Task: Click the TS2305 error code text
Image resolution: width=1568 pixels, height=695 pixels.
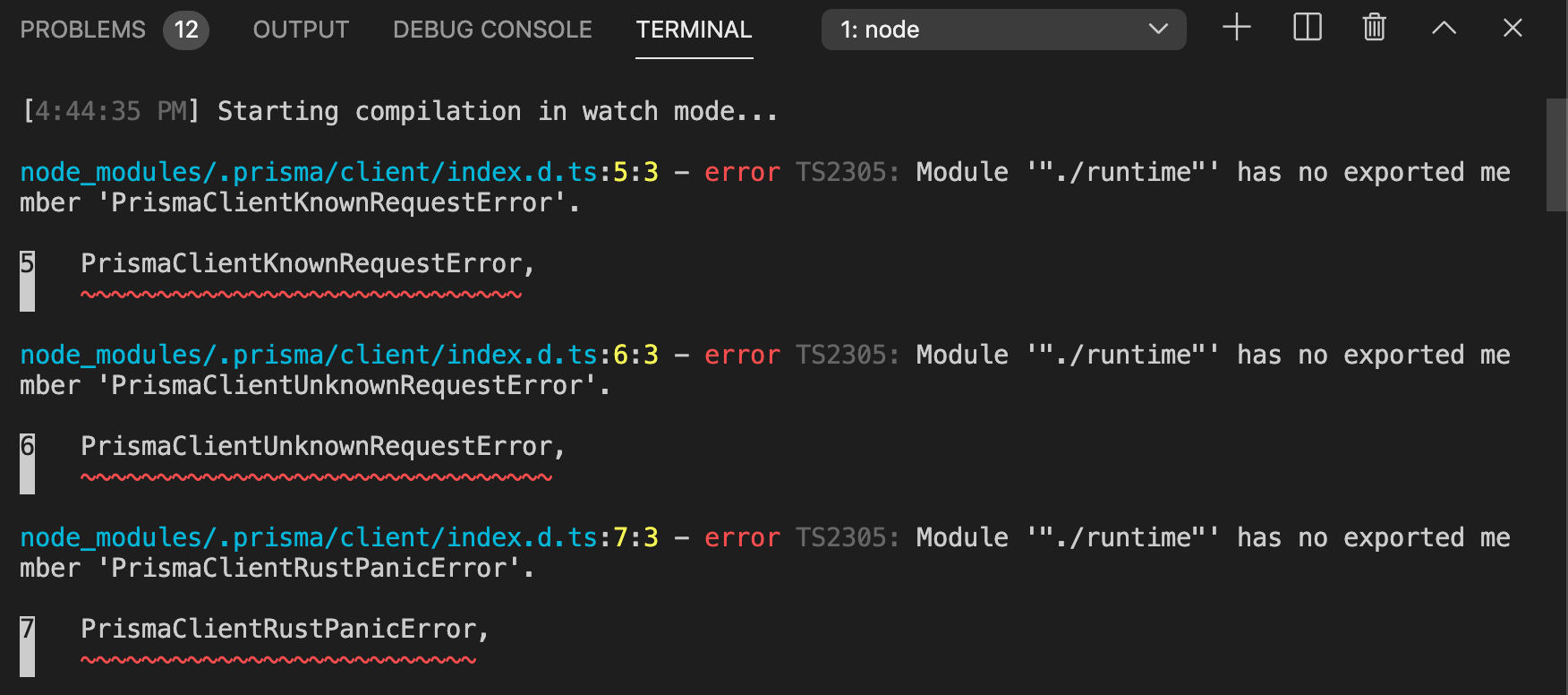Action: coord(841,171)
